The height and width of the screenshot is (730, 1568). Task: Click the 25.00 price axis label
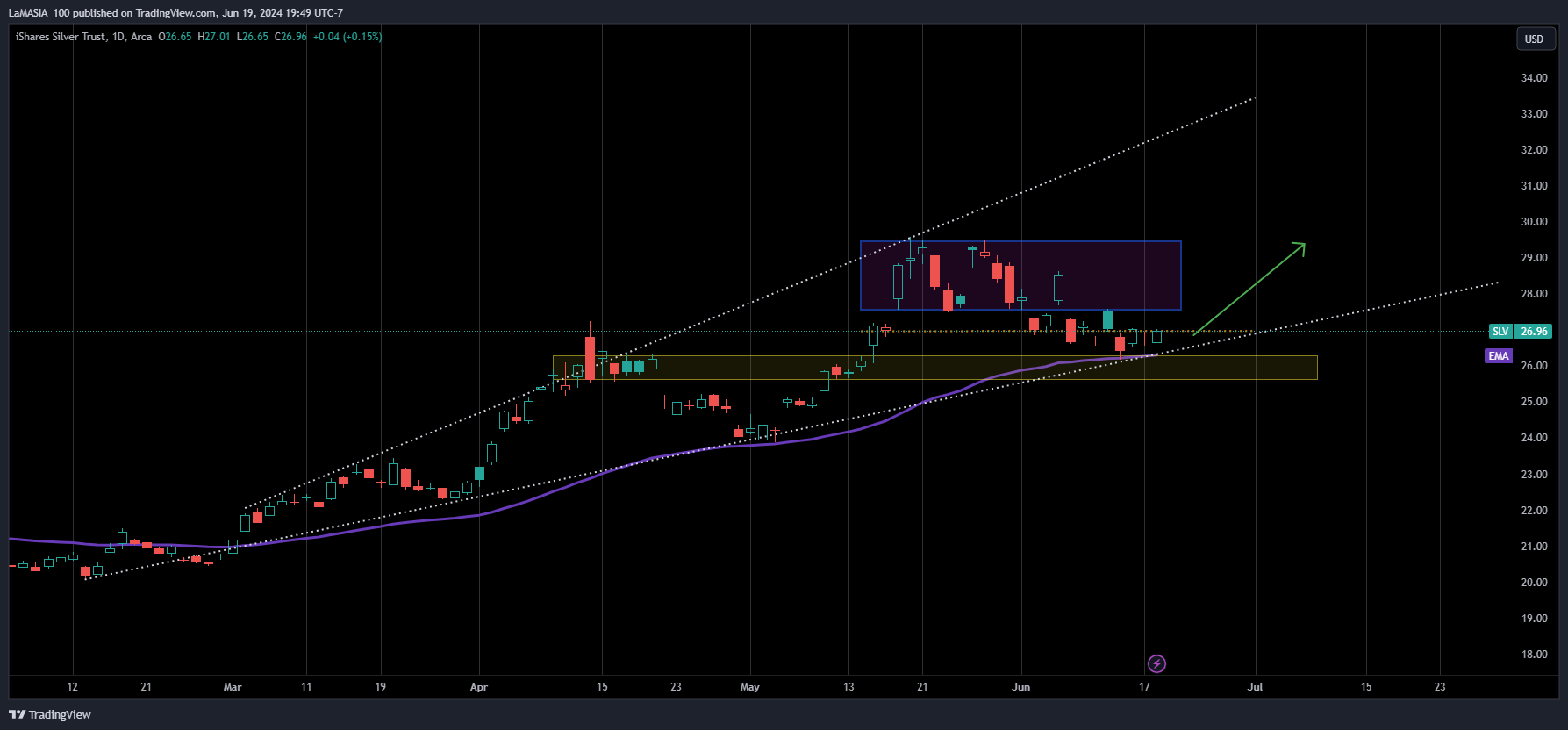(1534, 402)
